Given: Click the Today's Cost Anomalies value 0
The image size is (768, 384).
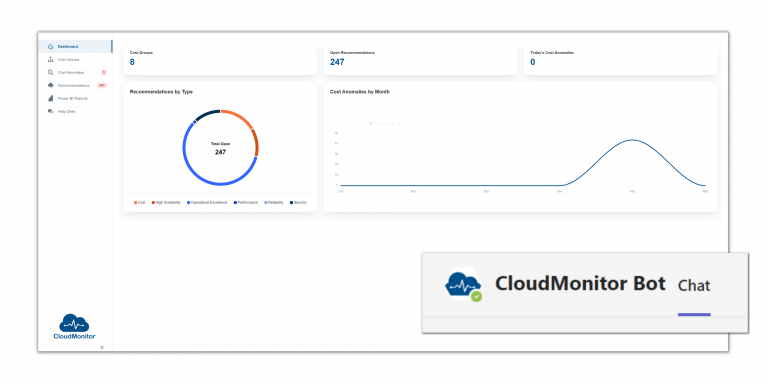Looking at the screenshot, I should (x=533, y=62).
